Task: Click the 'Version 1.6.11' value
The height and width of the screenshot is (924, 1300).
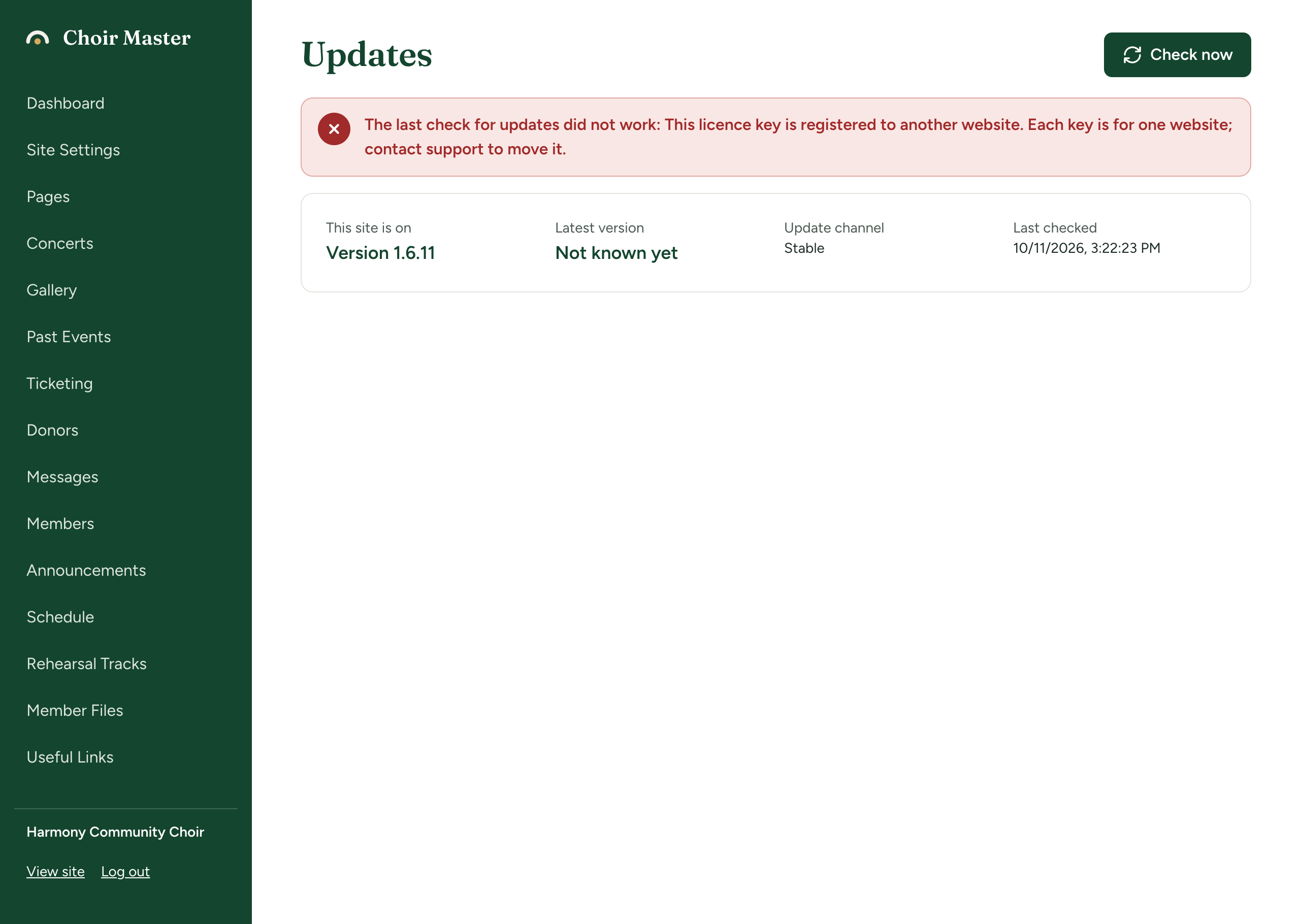Action: [380, 253]
